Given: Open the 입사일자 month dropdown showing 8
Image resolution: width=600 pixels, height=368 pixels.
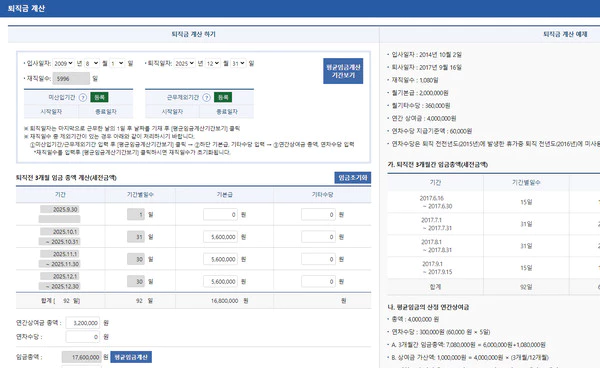Looking at the screenshot, I should tap(92, 64).
